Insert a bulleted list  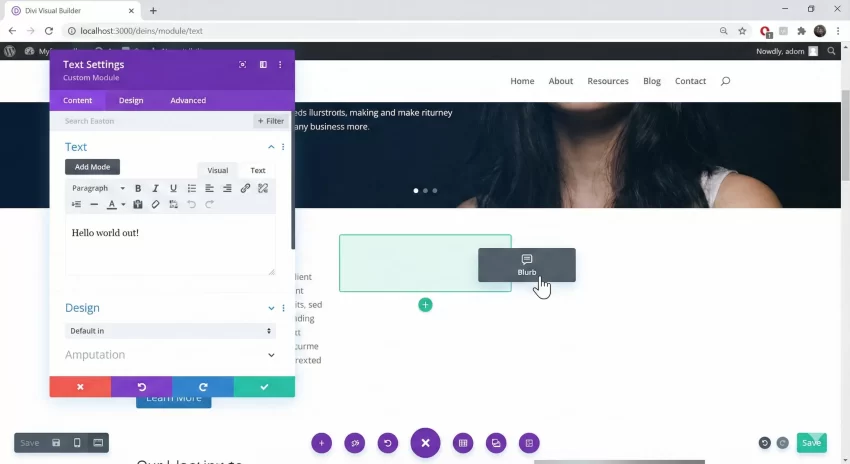[191, 188]
